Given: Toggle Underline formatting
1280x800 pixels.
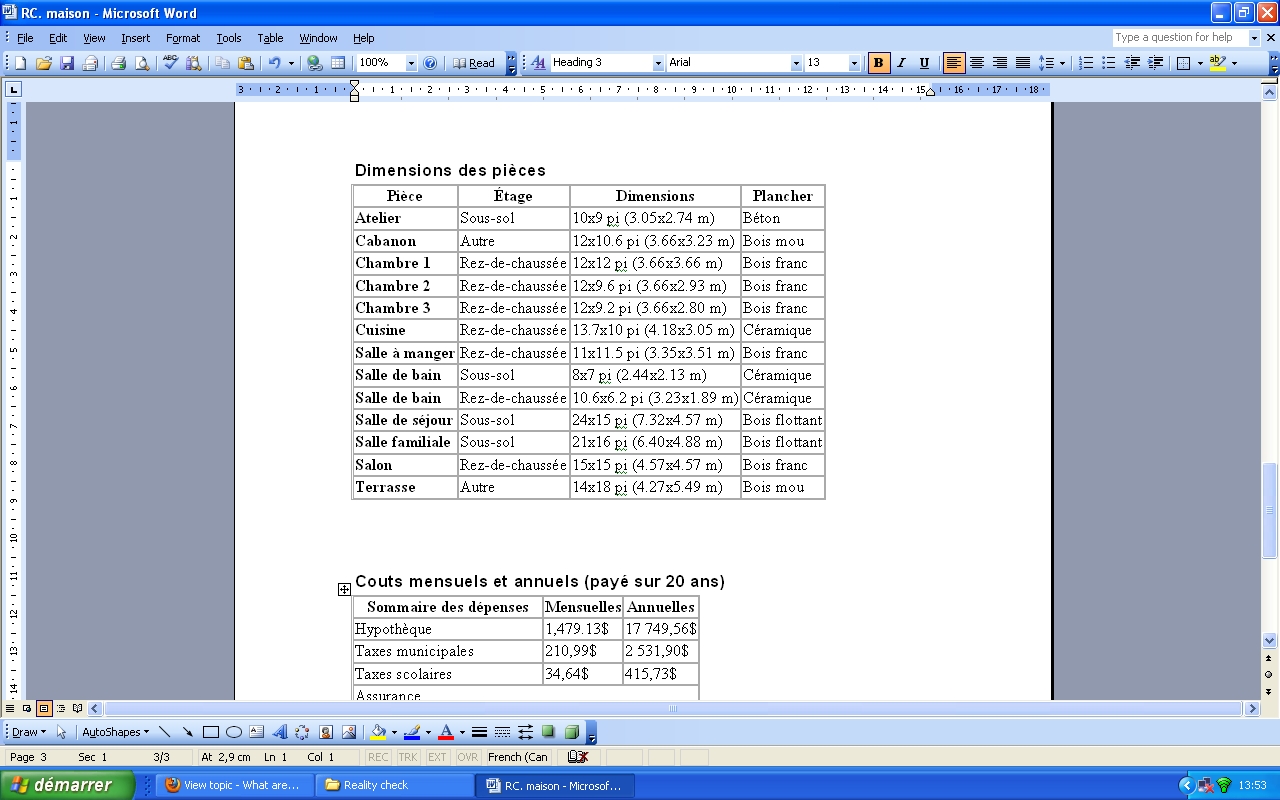Looking at the screenshot, I should point(924,63).
